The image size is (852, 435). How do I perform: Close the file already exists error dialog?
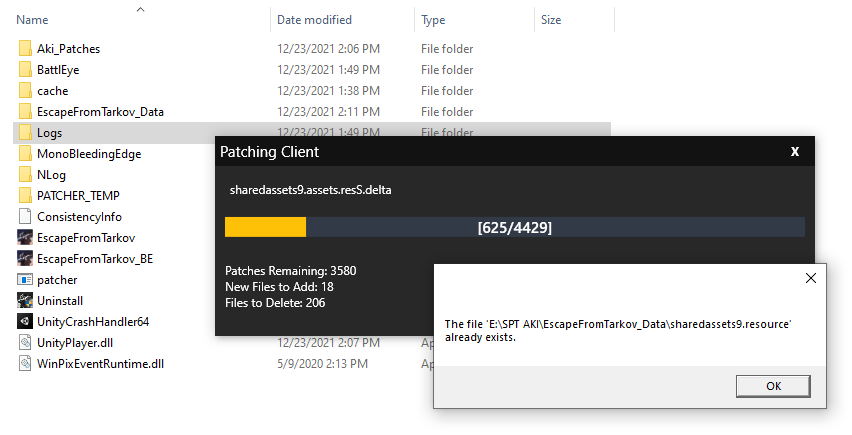[811, 278]
